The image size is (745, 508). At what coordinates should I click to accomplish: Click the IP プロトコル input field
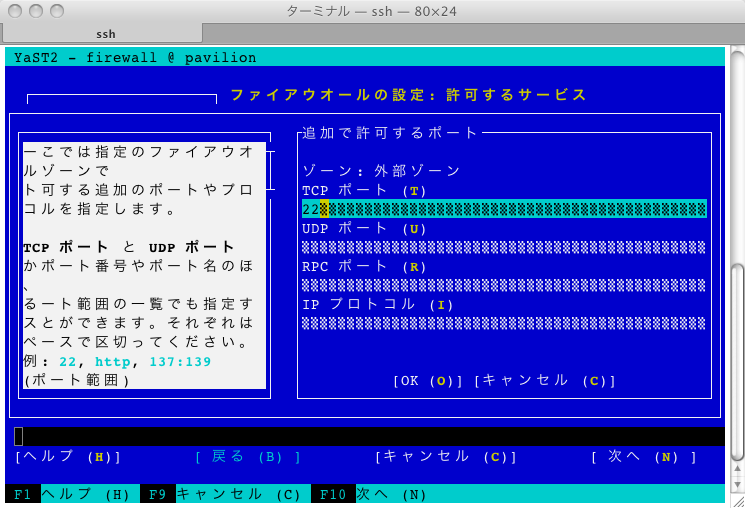pyautogui.click(x=504, y=323)
